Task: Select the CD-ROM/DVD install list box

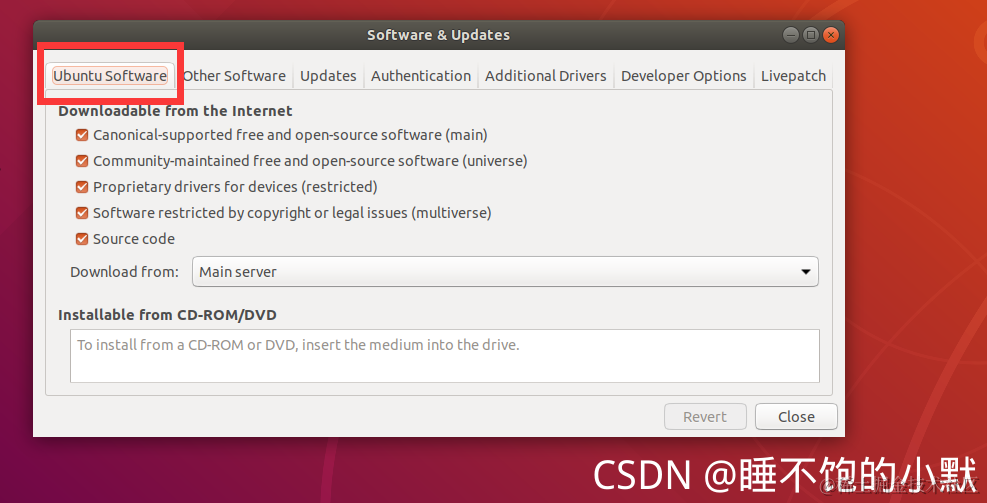Action: pyautogui.click(x=444, y=356)
